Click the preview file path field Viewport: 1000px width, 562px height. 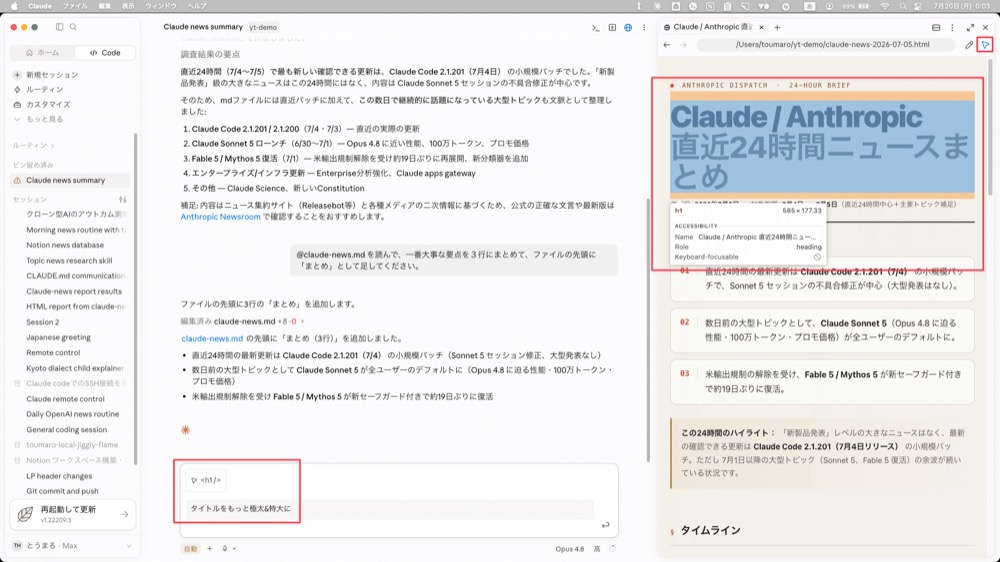click(x=828, y=45)
